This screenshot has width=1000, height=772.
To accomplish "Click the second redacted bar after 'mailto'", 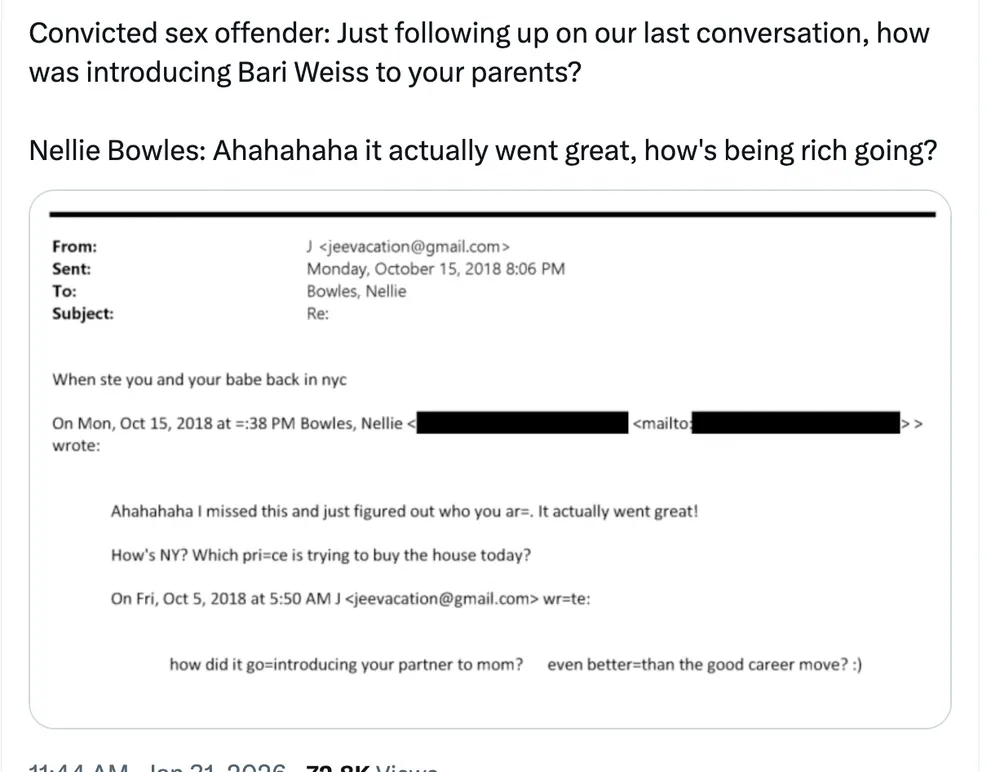I will 798,423.
